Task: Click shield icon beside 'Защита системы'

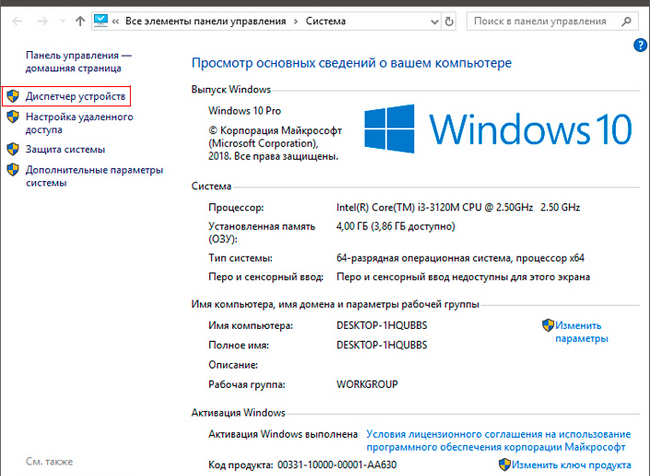Action: (x=13, y=149)
